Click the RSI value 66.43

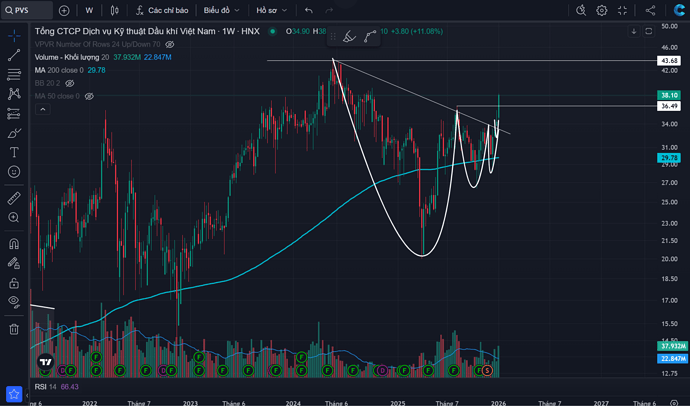click(x=70, y=387)
